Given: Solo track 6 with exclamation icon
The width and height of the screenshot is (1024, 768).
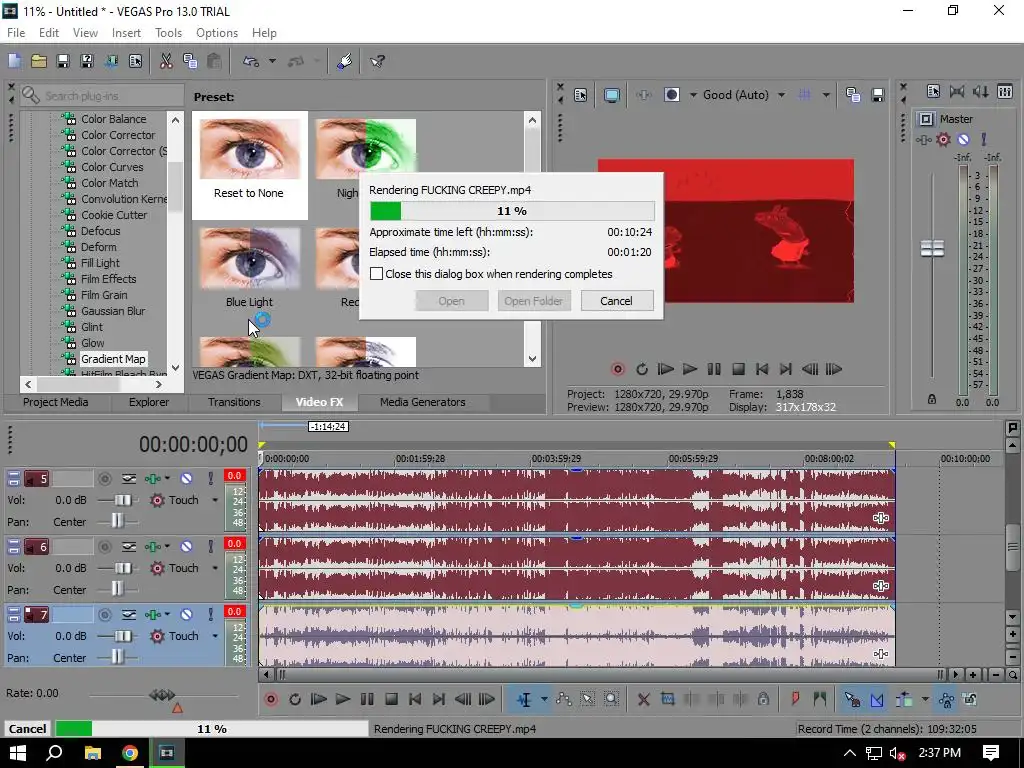Looking at the screenshot, I should pyautogui.click(x=210, y=547).
